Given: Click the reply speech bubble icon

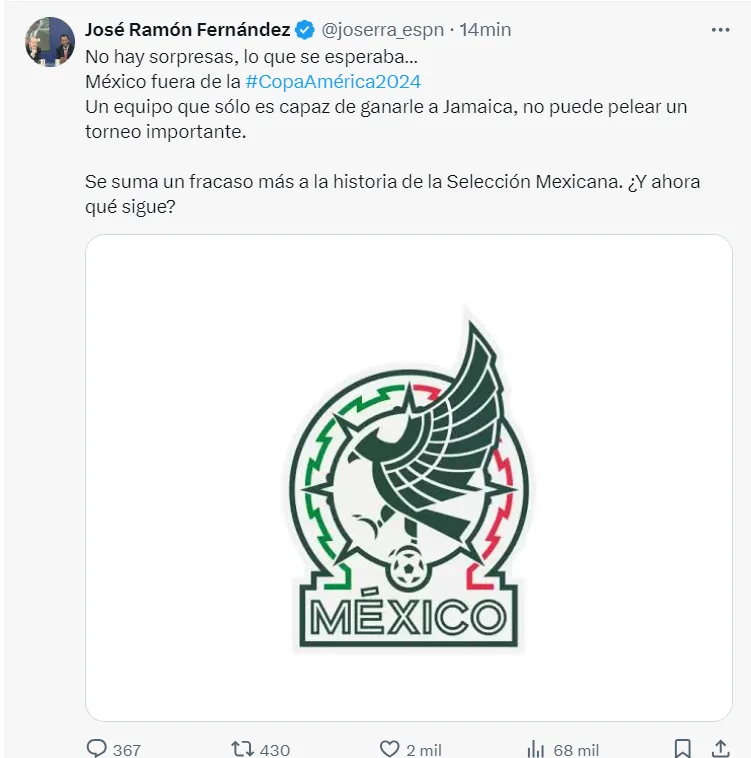Looking at the screenshot, I should coord(97,748).
